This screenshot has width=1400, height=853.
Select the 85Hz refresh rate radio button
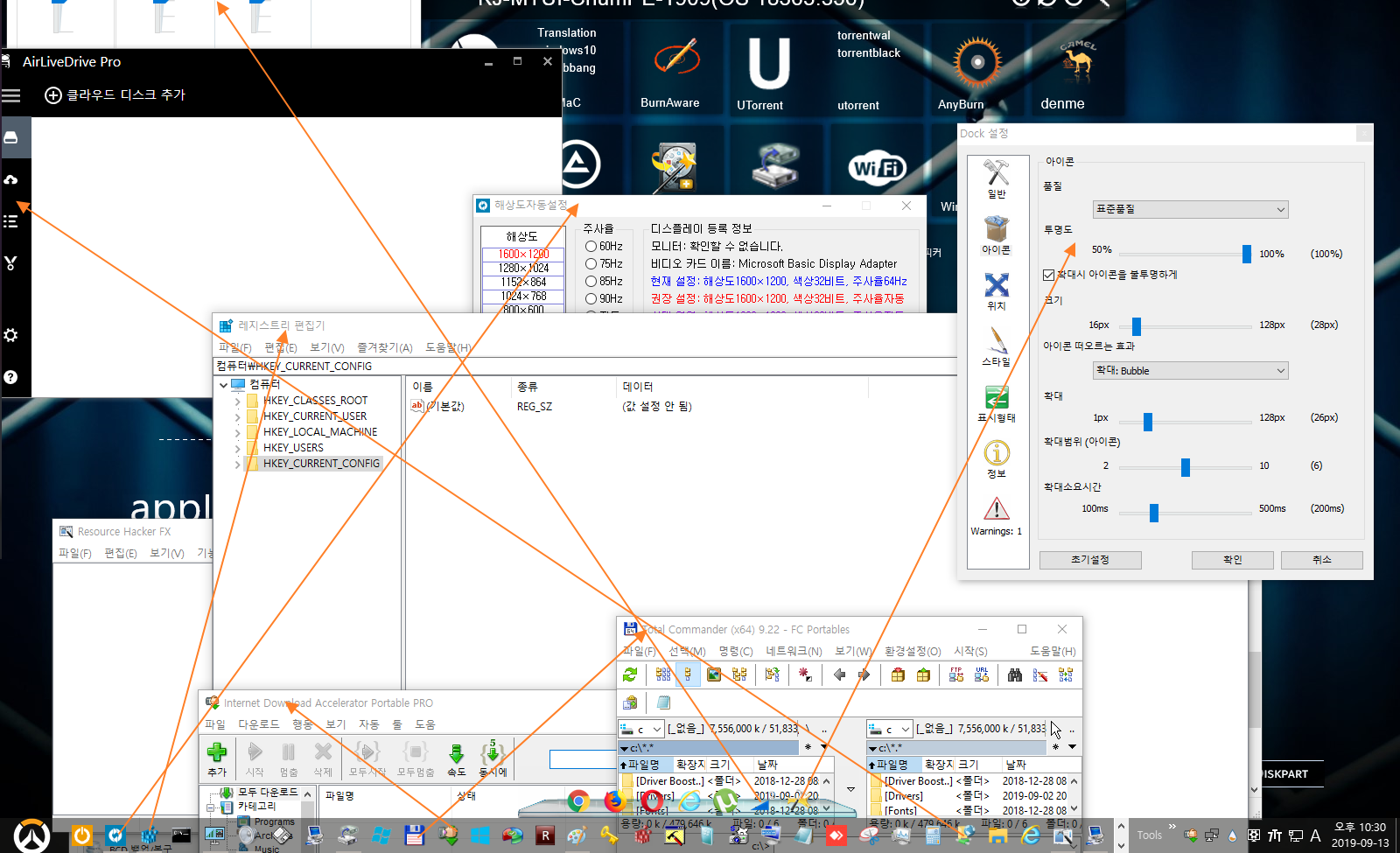pos(591,282)
